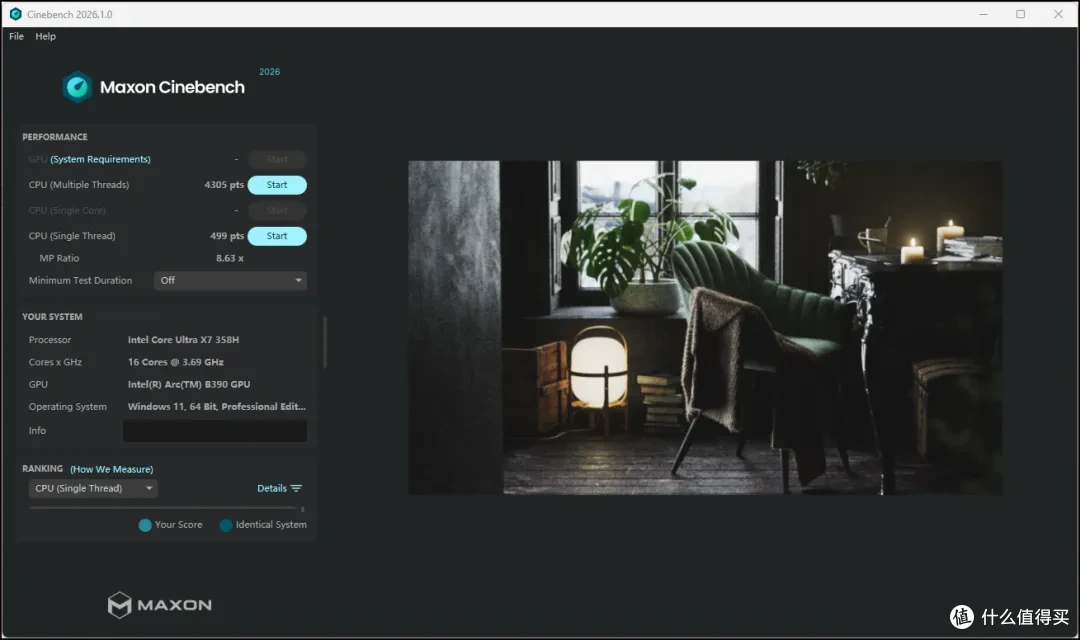This screenshot has width=1080, height=640.
Task: Click the Maxon logo at panel bottom
Action: (x=160, y=605)
